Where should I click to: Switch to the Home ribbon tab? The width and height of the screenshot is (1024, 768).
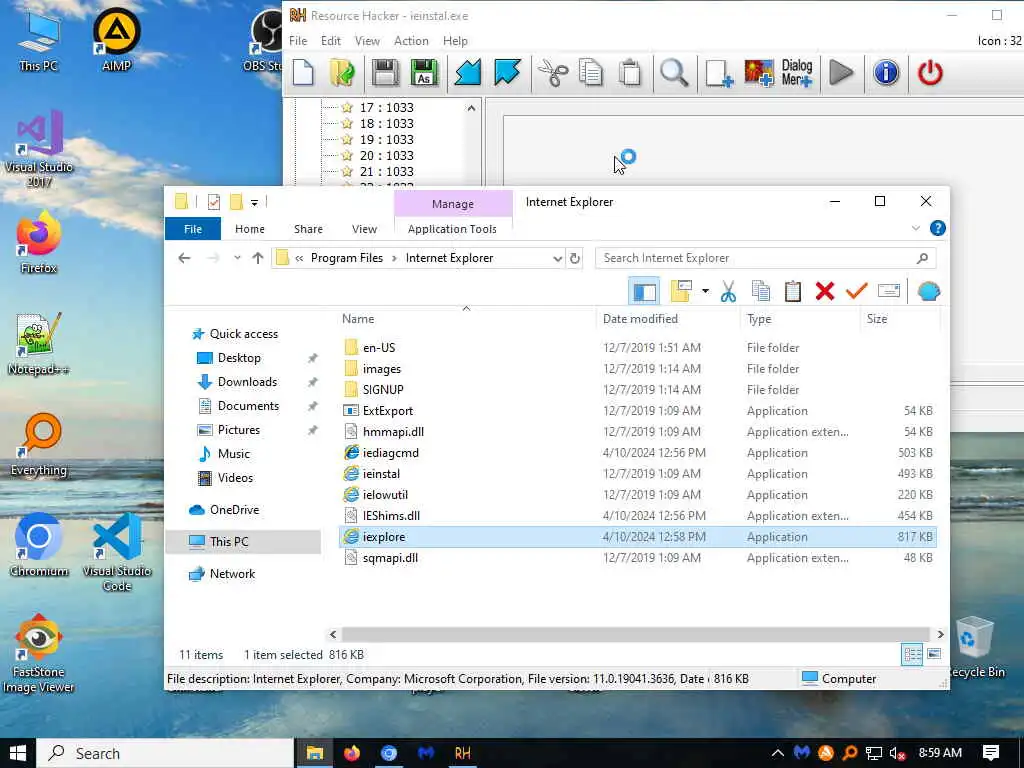(x=249, y=229)
